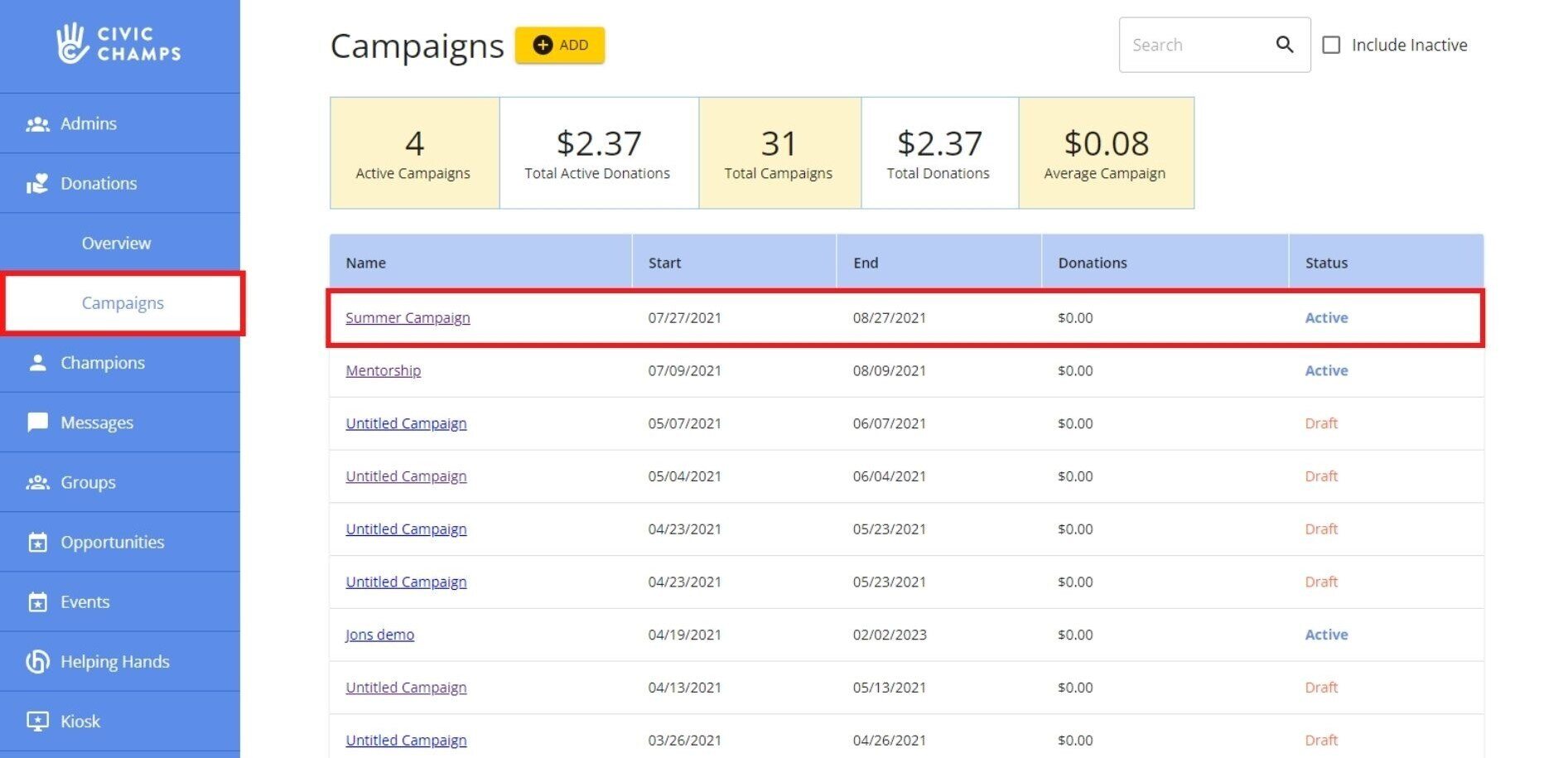
Task: Navigate to Groups in sidebar
Action: coord(120,482)
